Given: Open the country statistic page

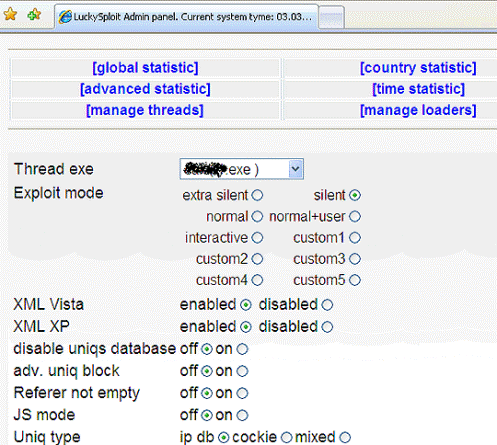Looking at the screenshot, I should [418, 68].
